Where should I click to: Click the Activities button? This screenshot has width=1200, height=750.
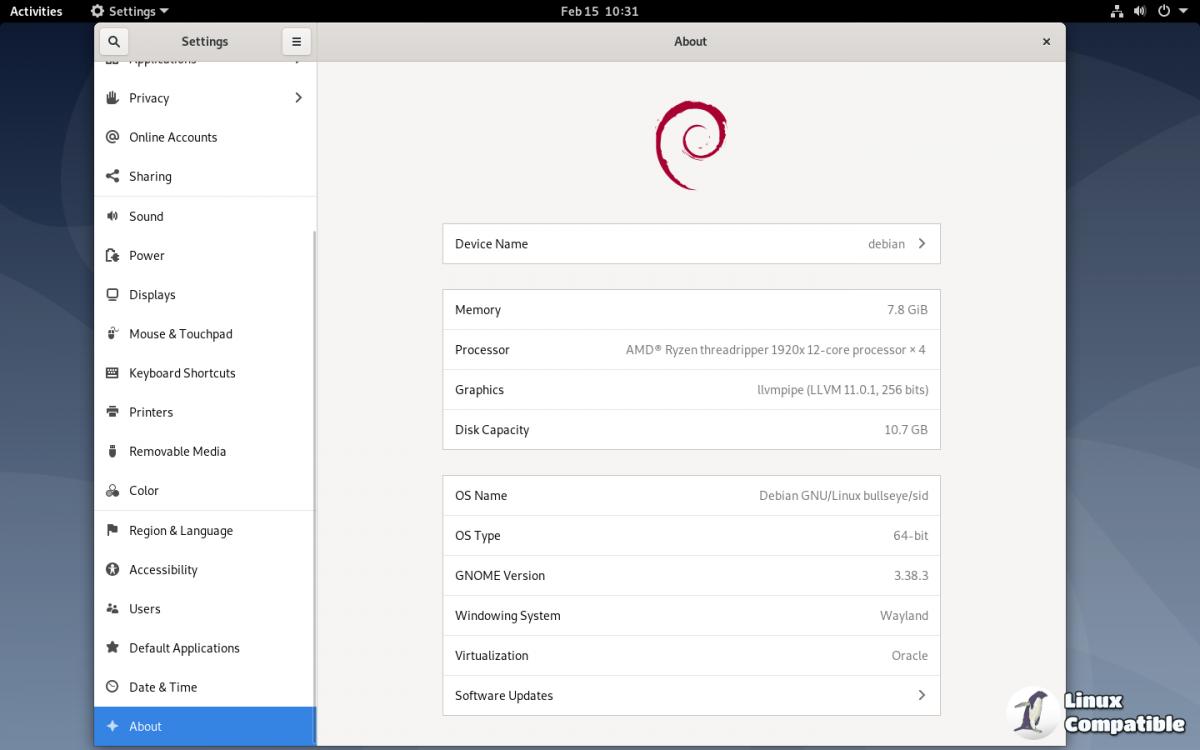(x=36, y=11)
